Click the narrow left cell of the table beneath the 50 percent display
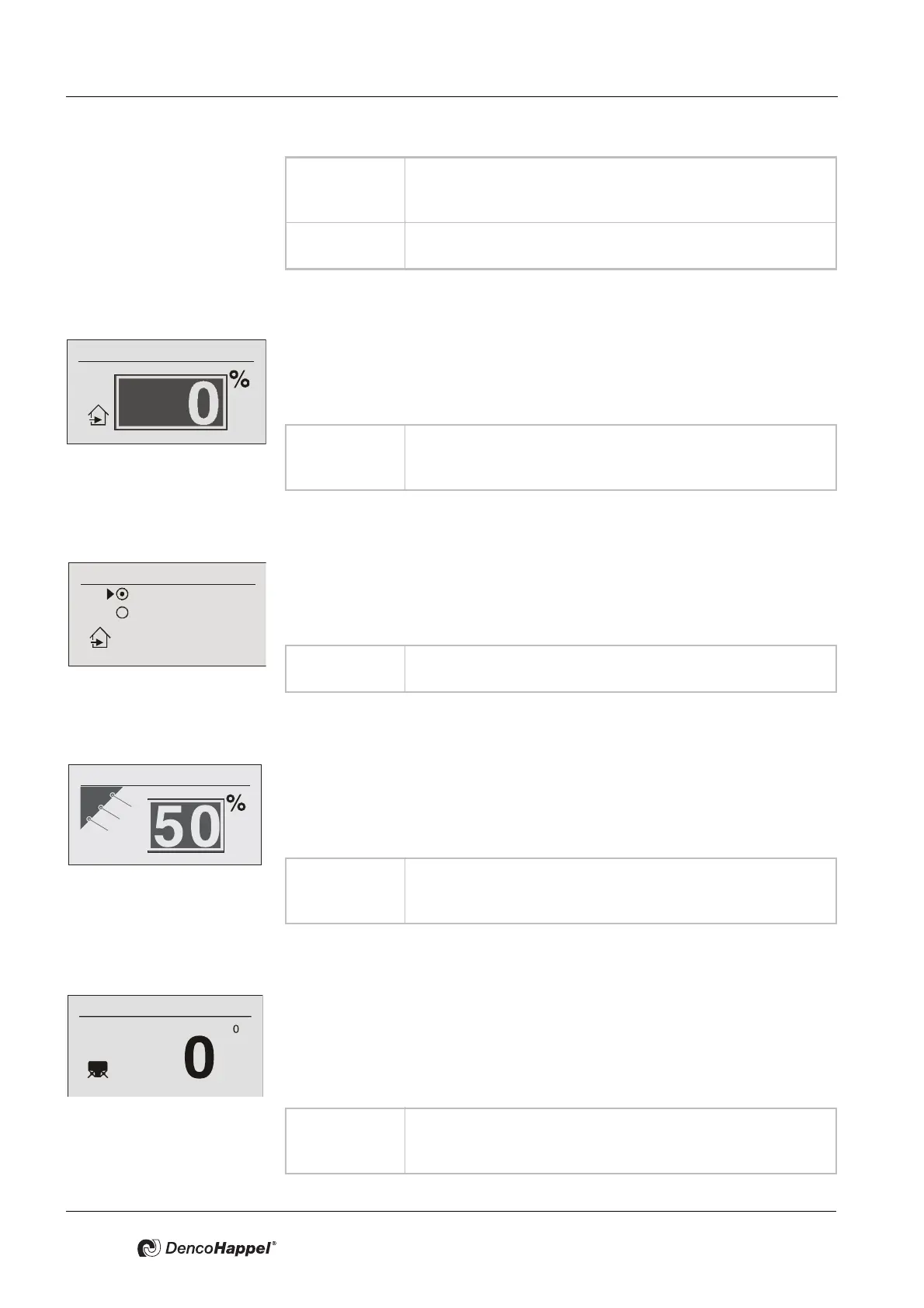This screenshot has height=1308, width=924. tap(345, 890)
